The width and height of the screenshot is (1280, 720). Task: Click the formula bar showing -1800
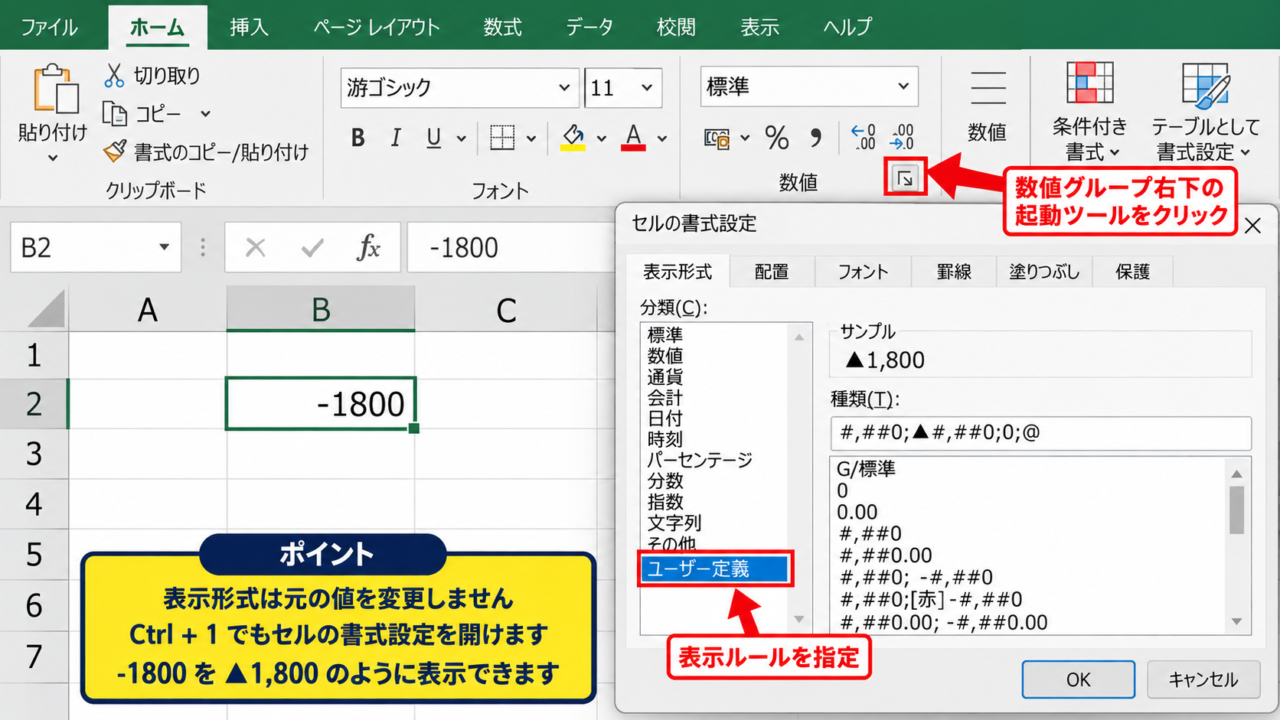510,248
